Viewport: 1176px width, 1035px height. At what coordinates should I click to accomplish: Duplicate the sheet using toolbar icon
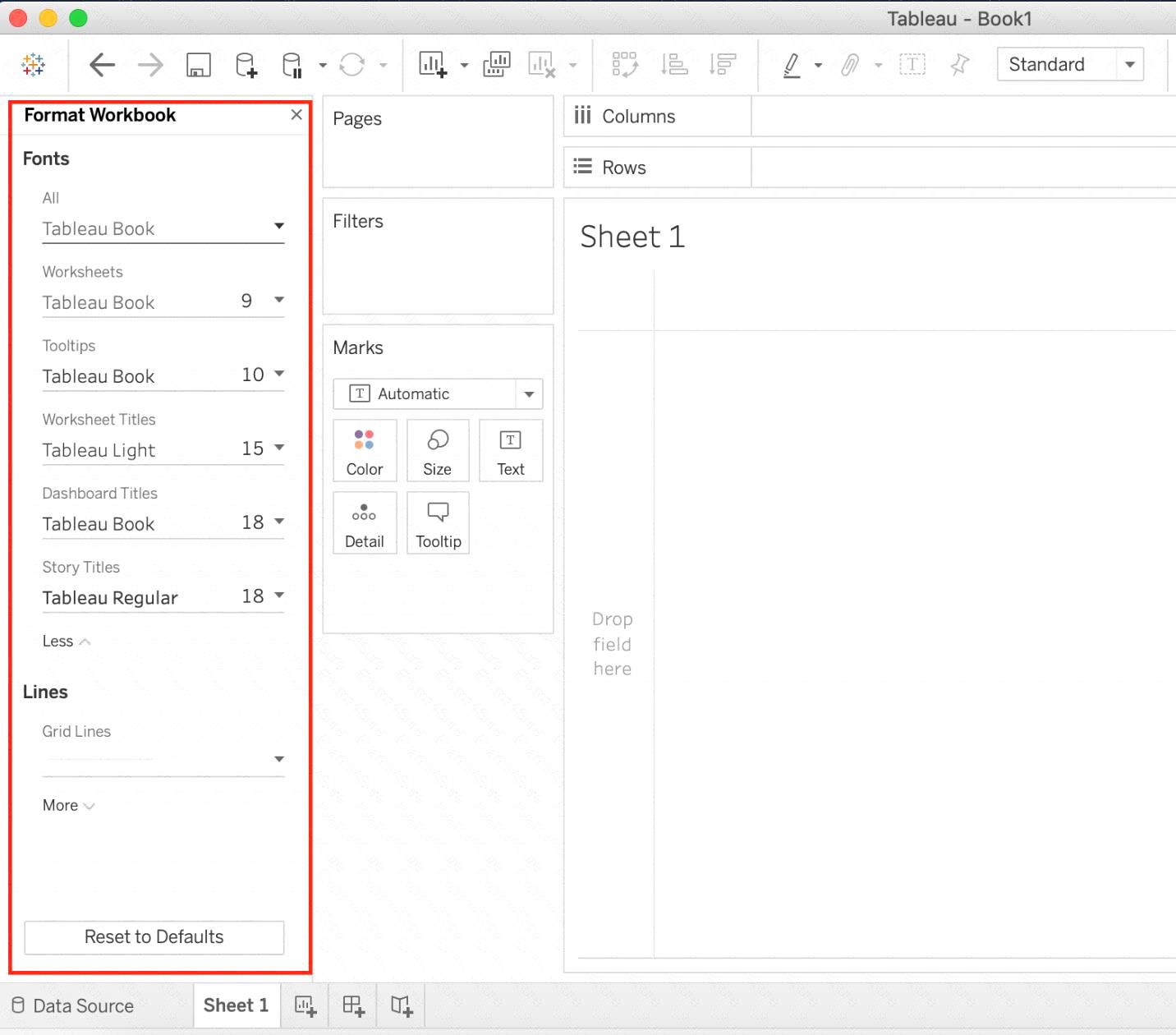(496, 64)
